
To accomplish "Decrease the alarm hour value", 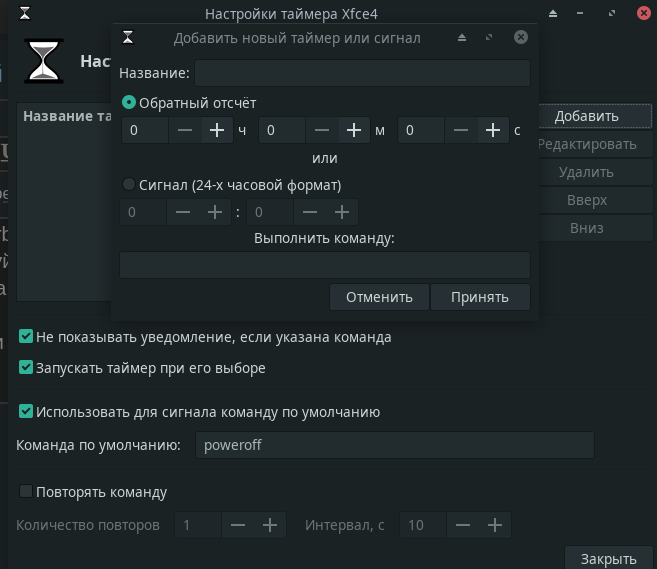I will 183,212.
